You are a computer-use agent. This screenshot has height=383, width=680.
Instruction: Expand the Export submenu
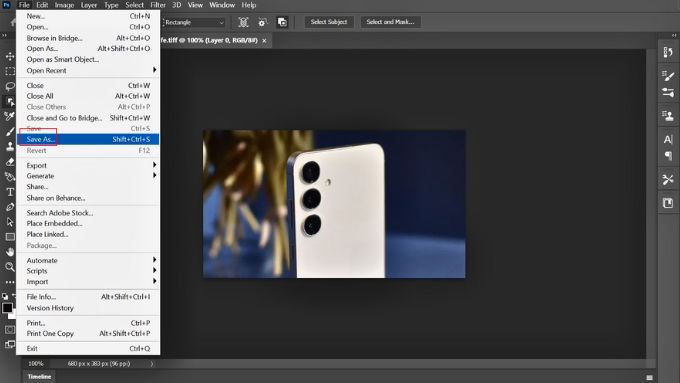(x=88, y=165)
